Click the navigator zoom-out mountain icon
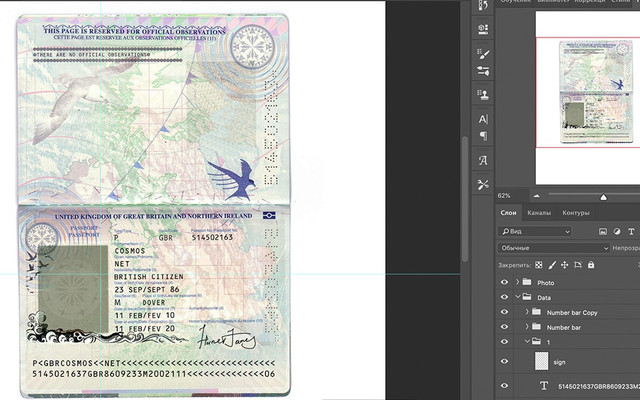 (536, 196)
